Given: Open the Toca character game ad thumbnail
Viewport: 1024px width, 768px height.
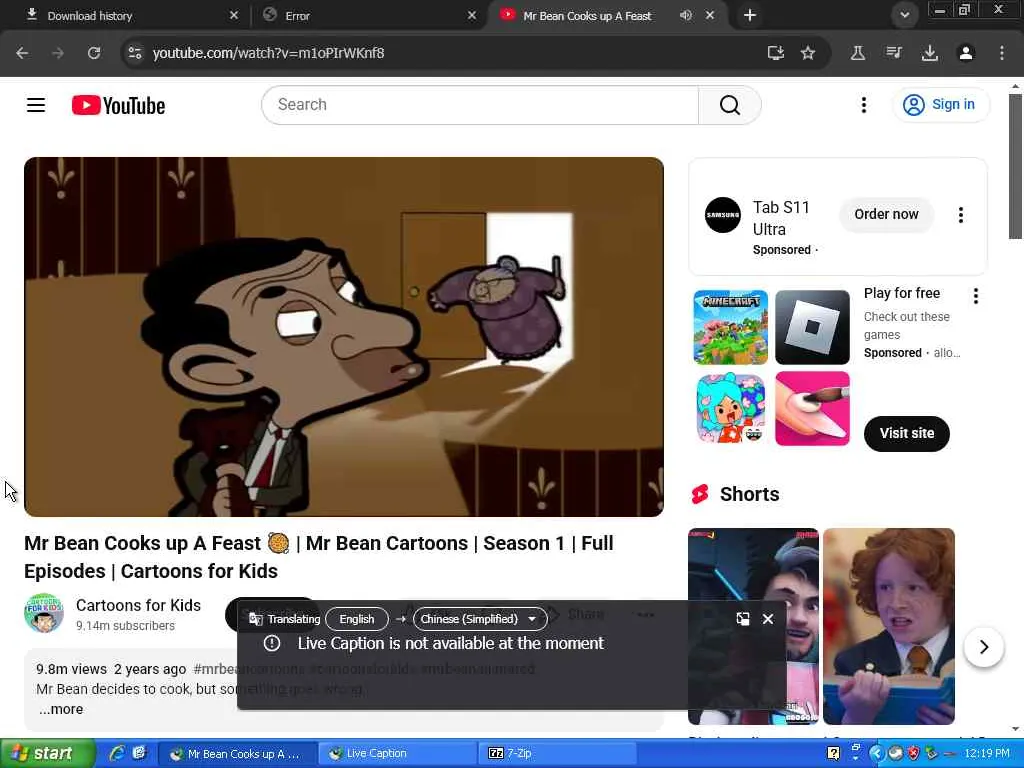Looking at the screenshot, I should (730, 409).
